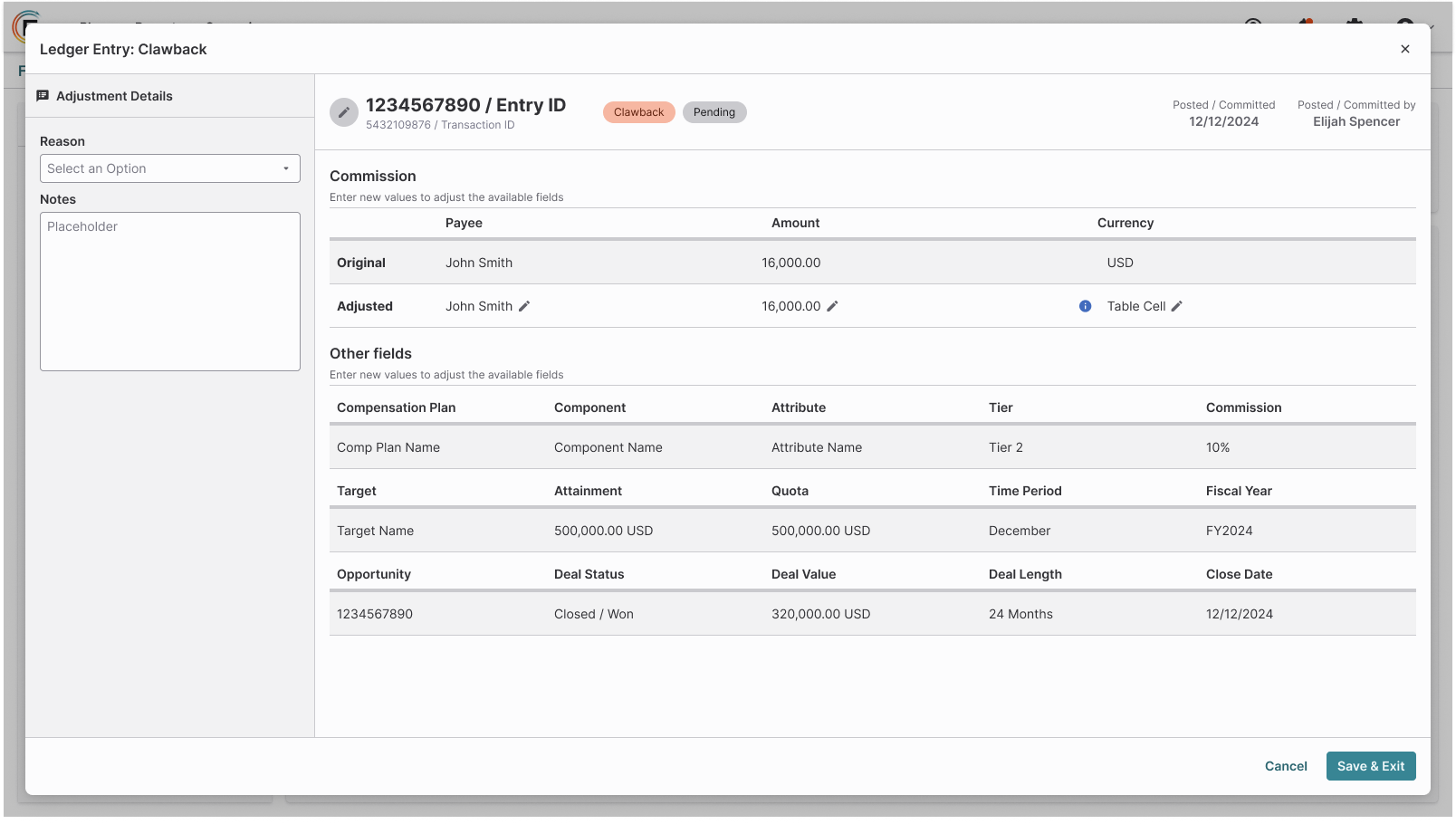The image size is (1456, 824).
Task: Click the 5432109876 / Transaction ID text
Action: pyautogui.click(x=440, y=125)
